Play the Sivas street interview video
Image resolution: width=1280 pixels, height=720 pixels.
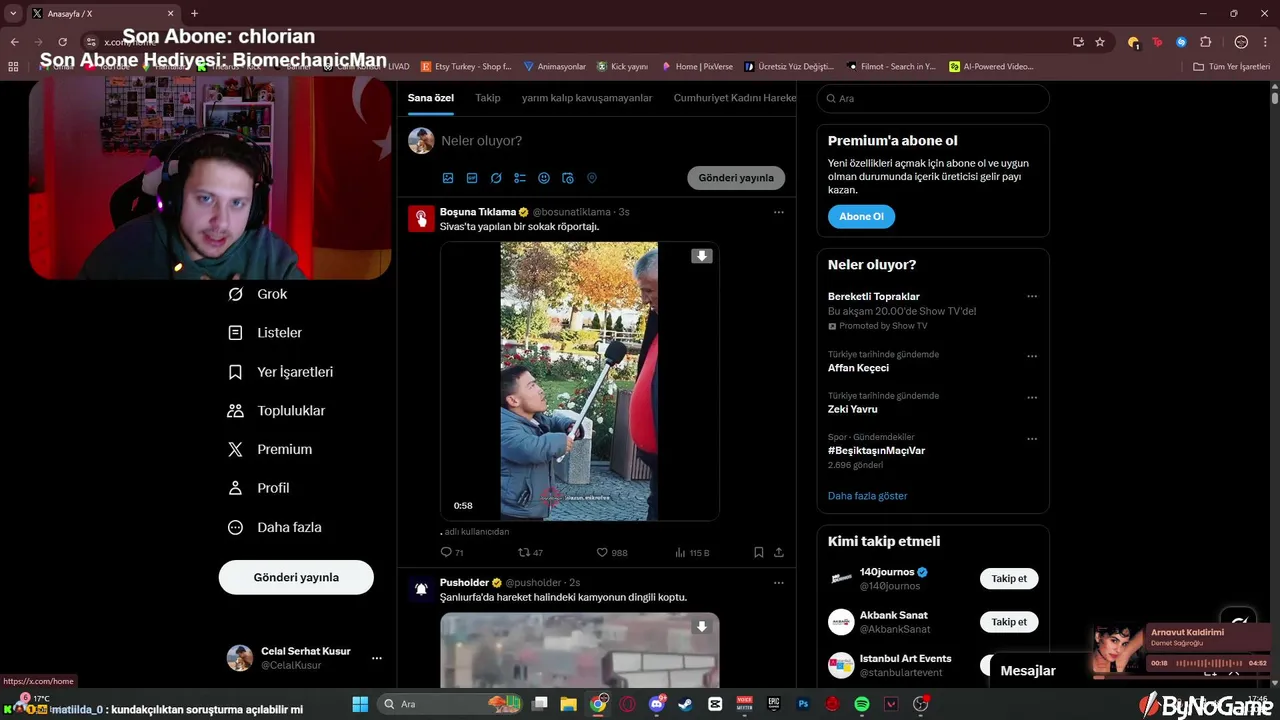pyautogui.click(x=580, y=381)
